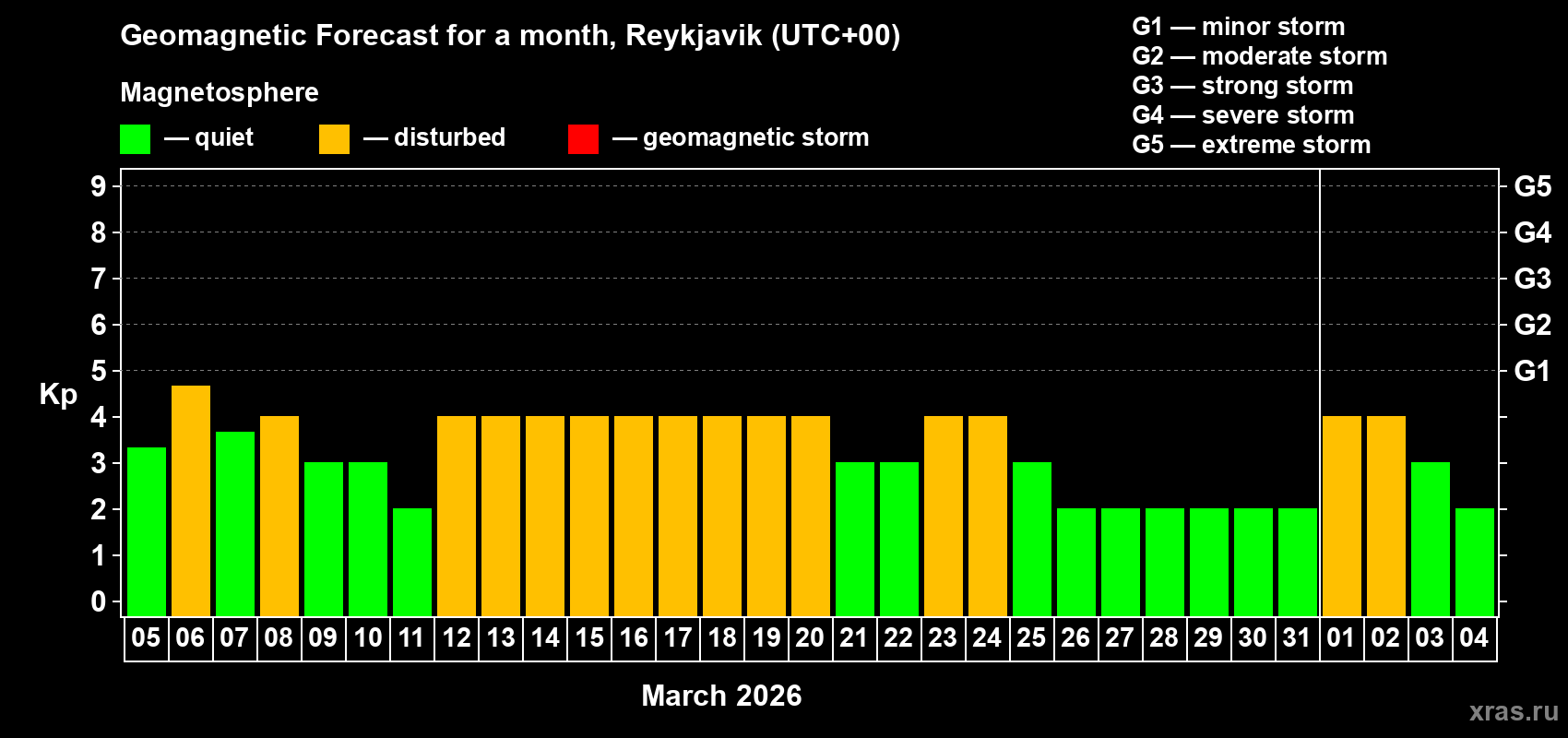1568x738 pixels.
Task: Click the bar for day 05
Action: pyautogui.click(x=147, y=531)
